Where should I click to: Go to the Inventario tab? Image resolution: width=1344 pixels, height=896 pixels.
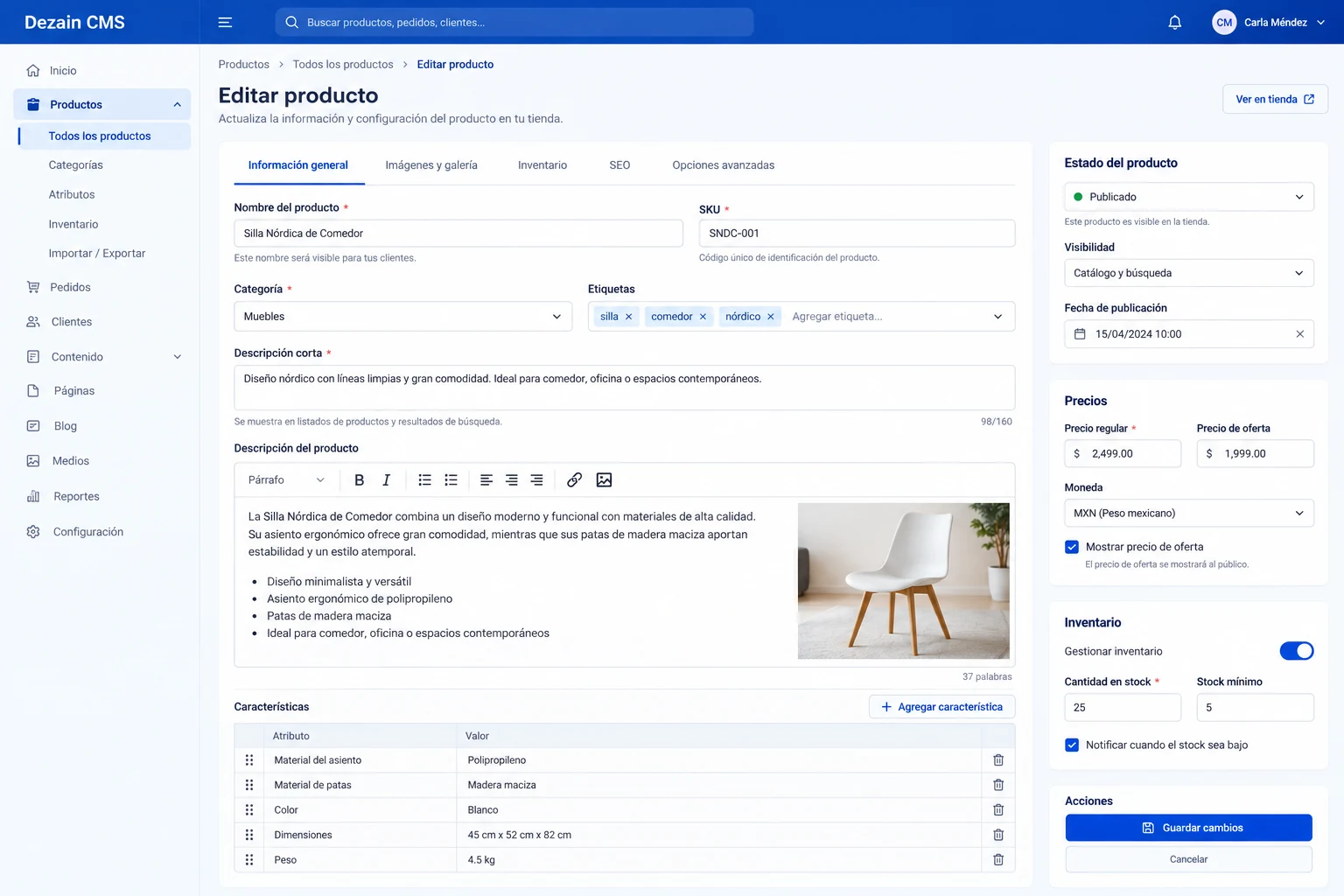(x=542, y=165)
